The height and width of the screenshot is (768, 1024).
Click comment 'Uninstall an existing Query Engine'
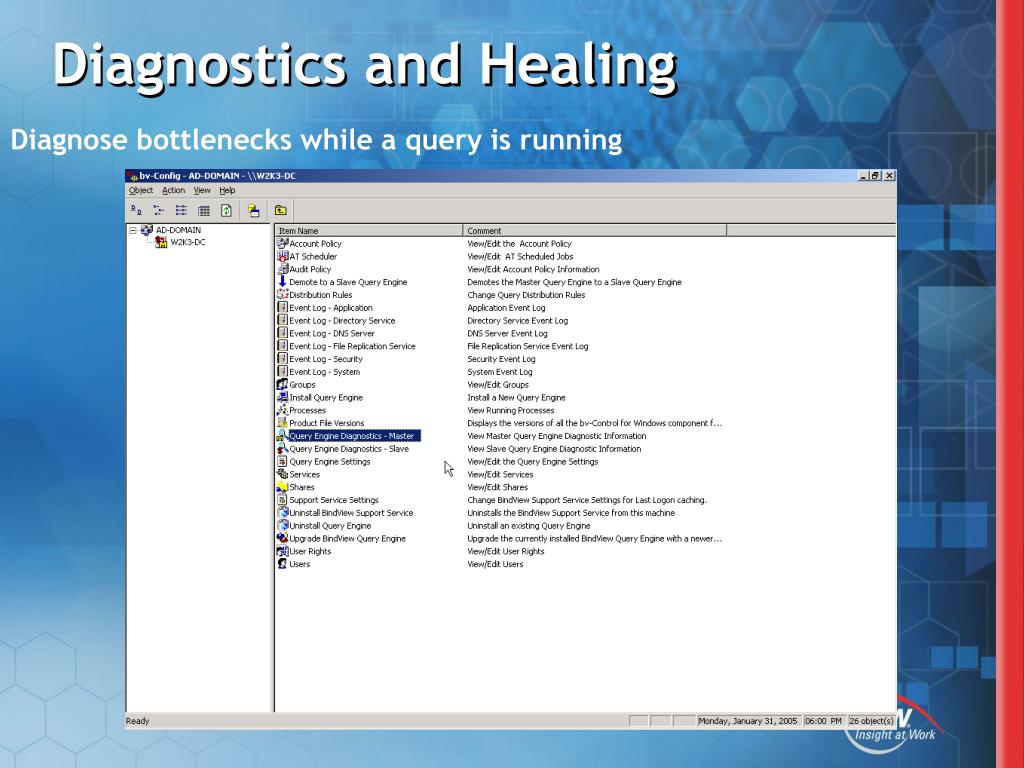pos(529,526)
